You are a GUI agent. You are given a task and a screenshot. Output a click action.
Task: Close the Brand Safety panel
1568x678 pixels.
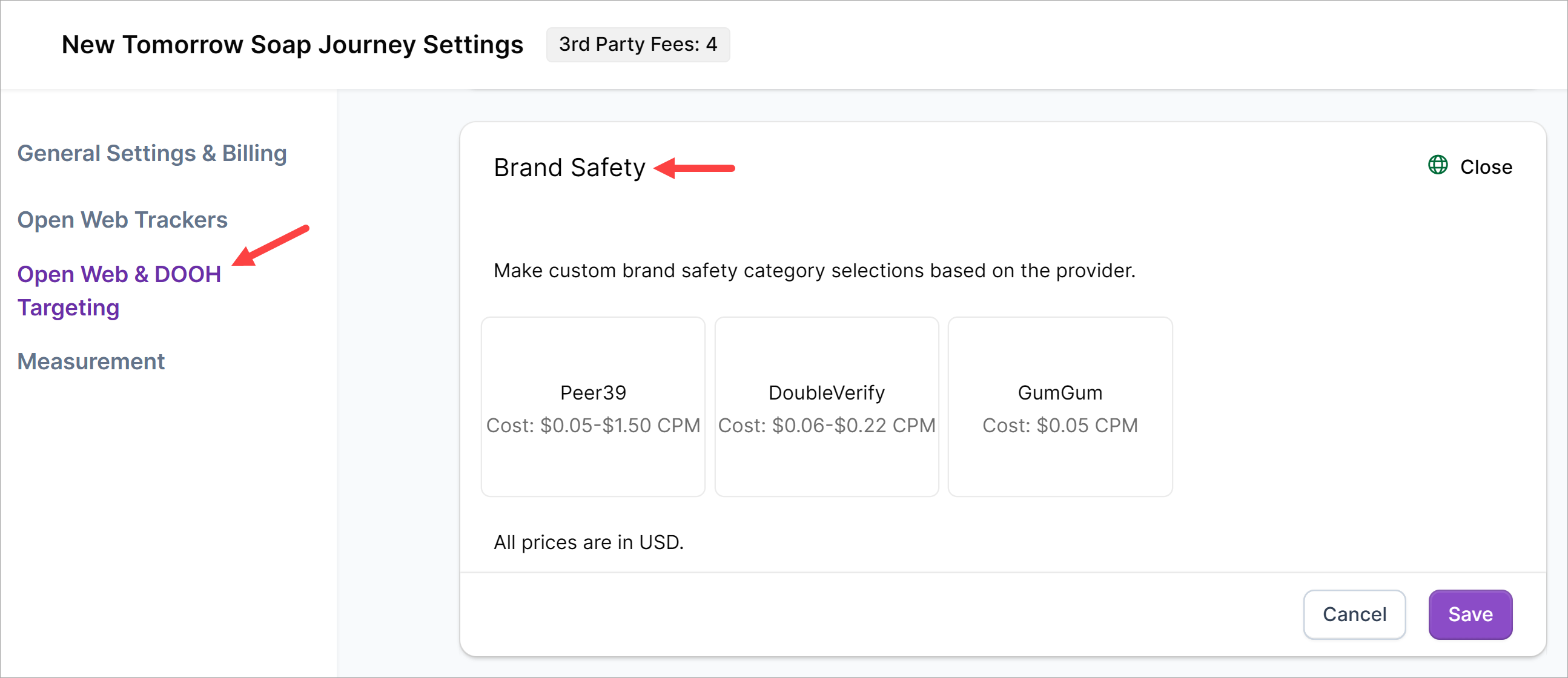[1485, 166]
